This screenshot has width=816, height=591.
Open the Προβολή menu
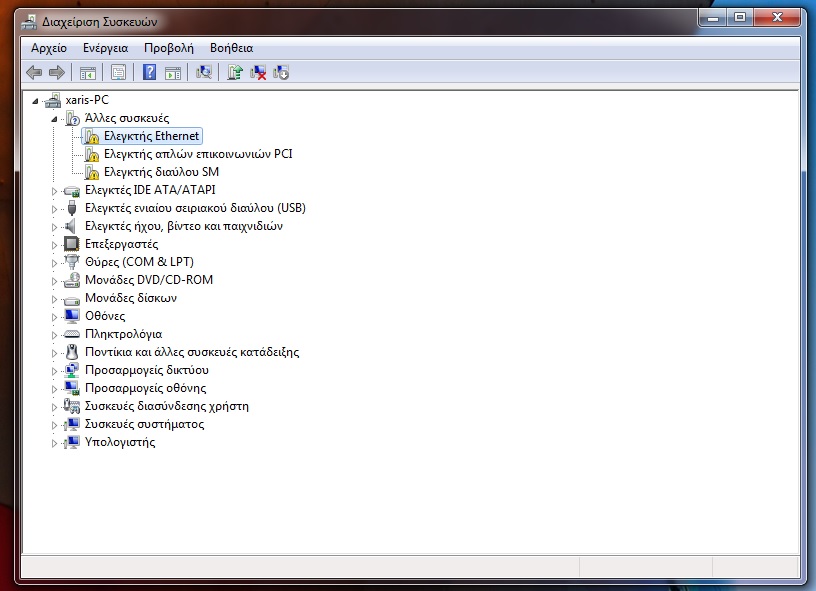click(x=169, y=48)
